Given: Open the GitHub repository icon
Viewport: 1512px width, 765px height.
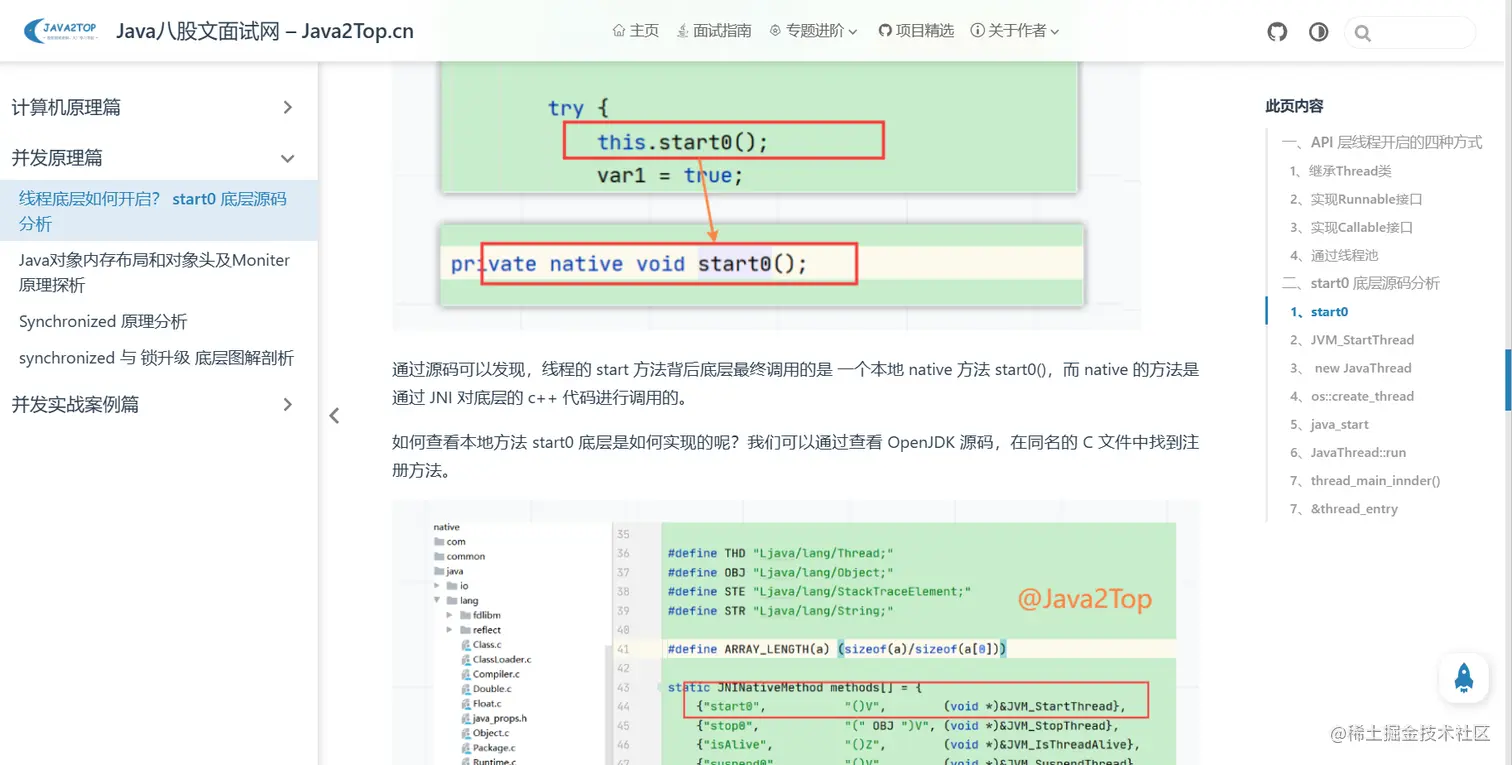Looking at the screenshot, I should (1277, 32).
